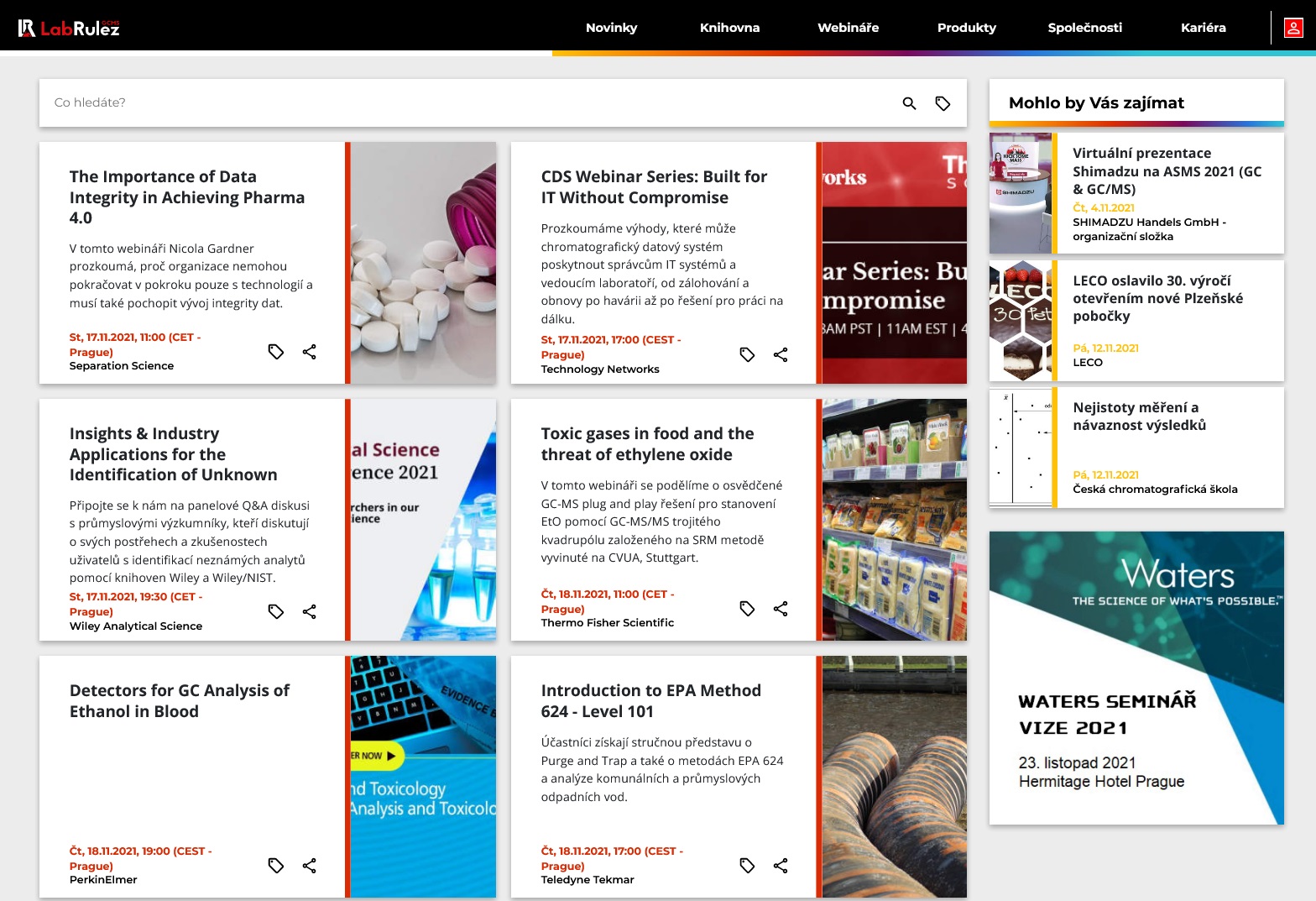Click 'Thermo Fisher Scientific' organizer name
The image size is (1316, 901).
[608, 623]
